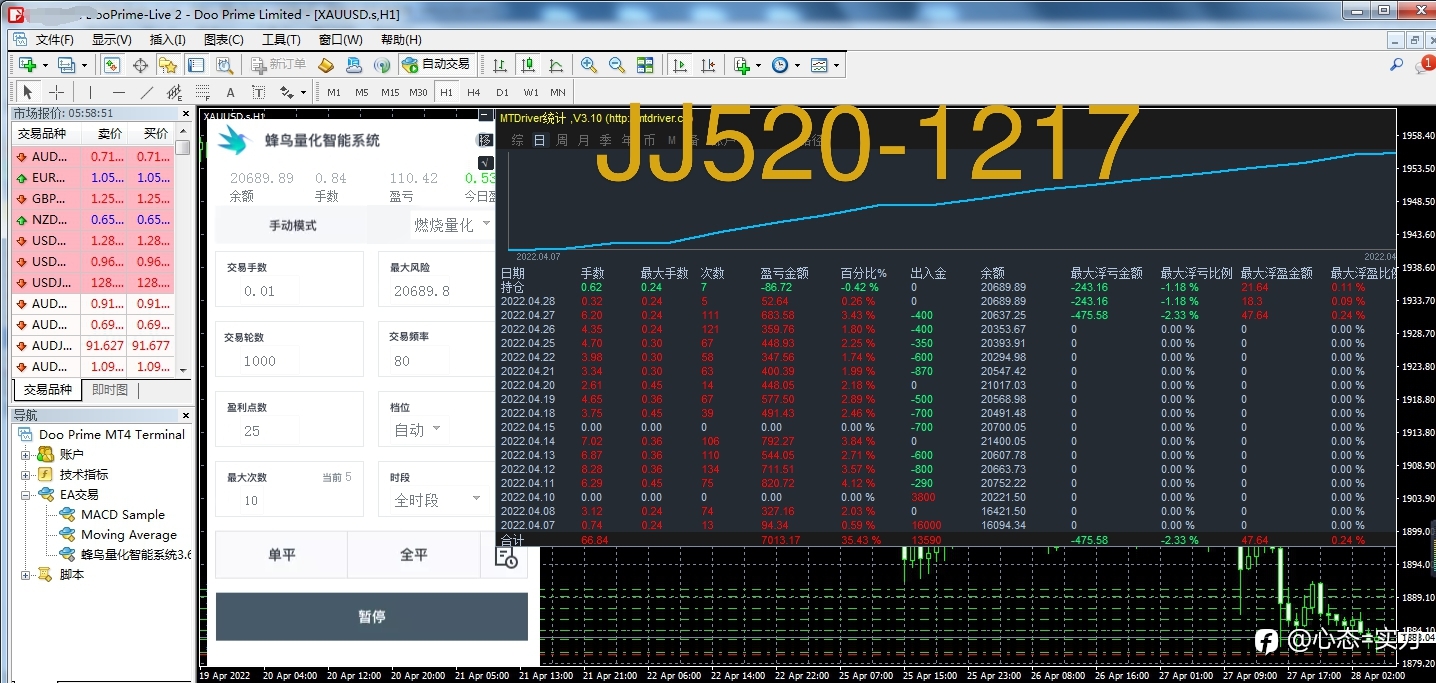Switch to candlestick chart view
This screenshot has width=1436, height=683.
coord(527,65)
